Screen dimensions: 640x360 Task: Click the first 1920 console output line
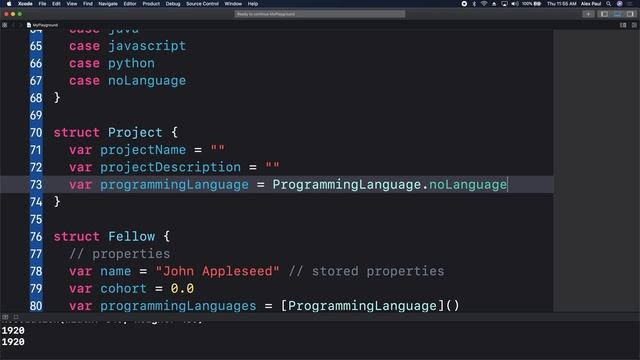pos(13,331)
